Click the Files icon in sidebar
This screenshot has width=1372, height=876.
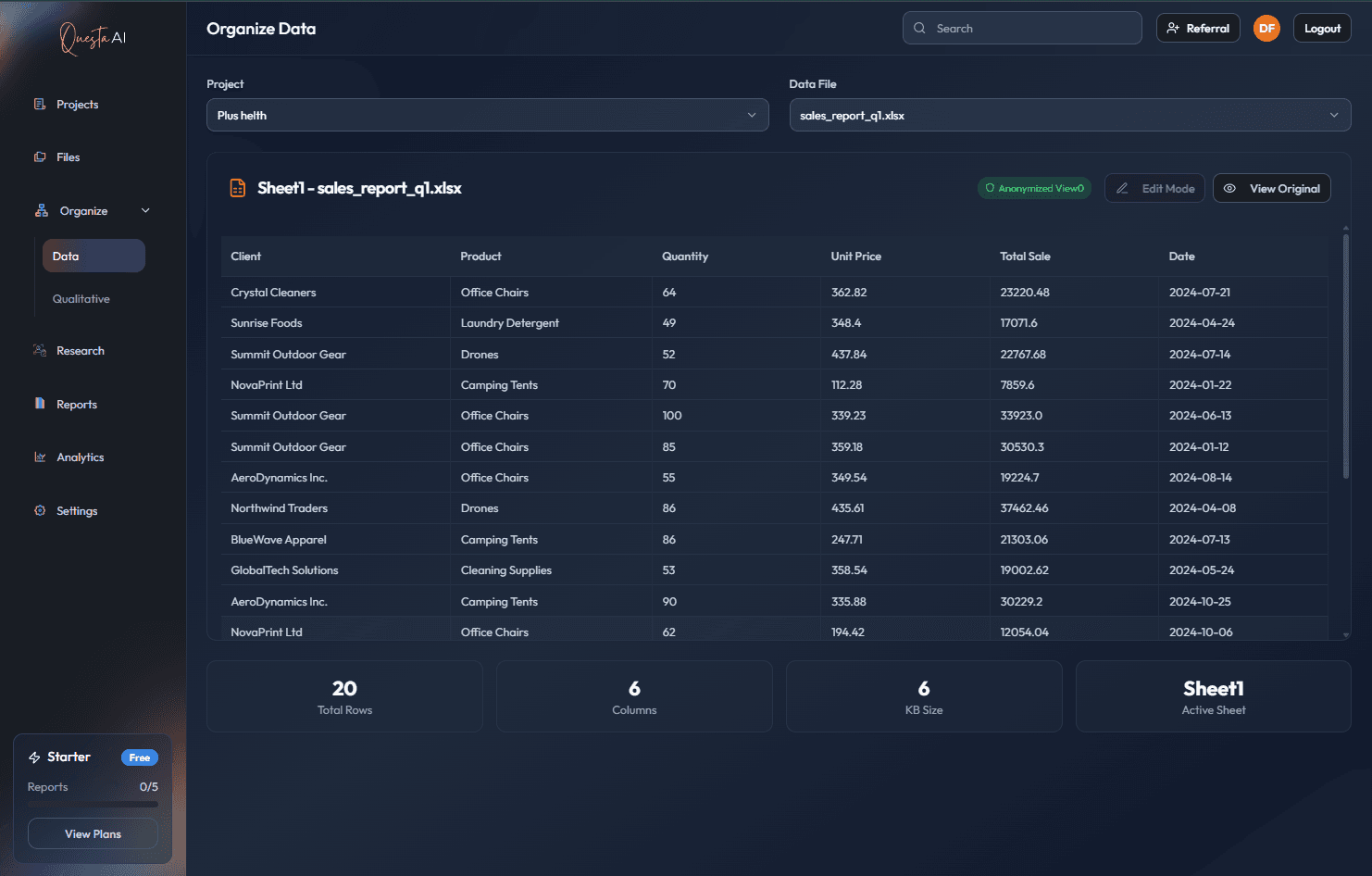(x=40, y=157)
